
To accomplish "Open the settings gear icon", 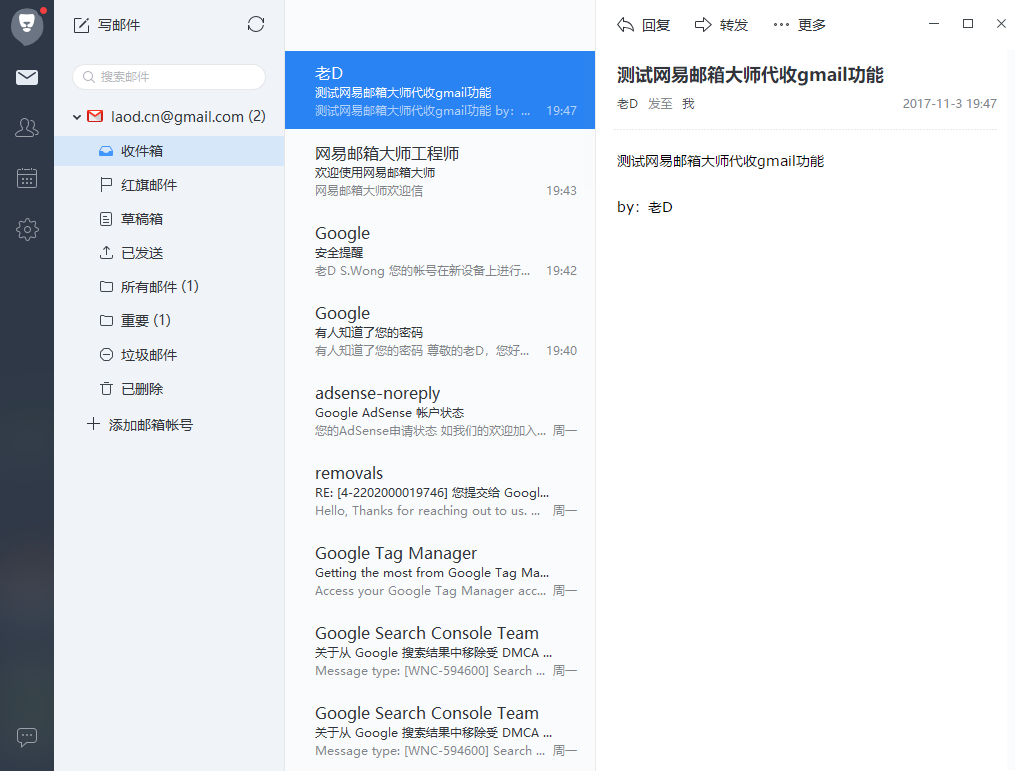I will [x=27, y=229].
